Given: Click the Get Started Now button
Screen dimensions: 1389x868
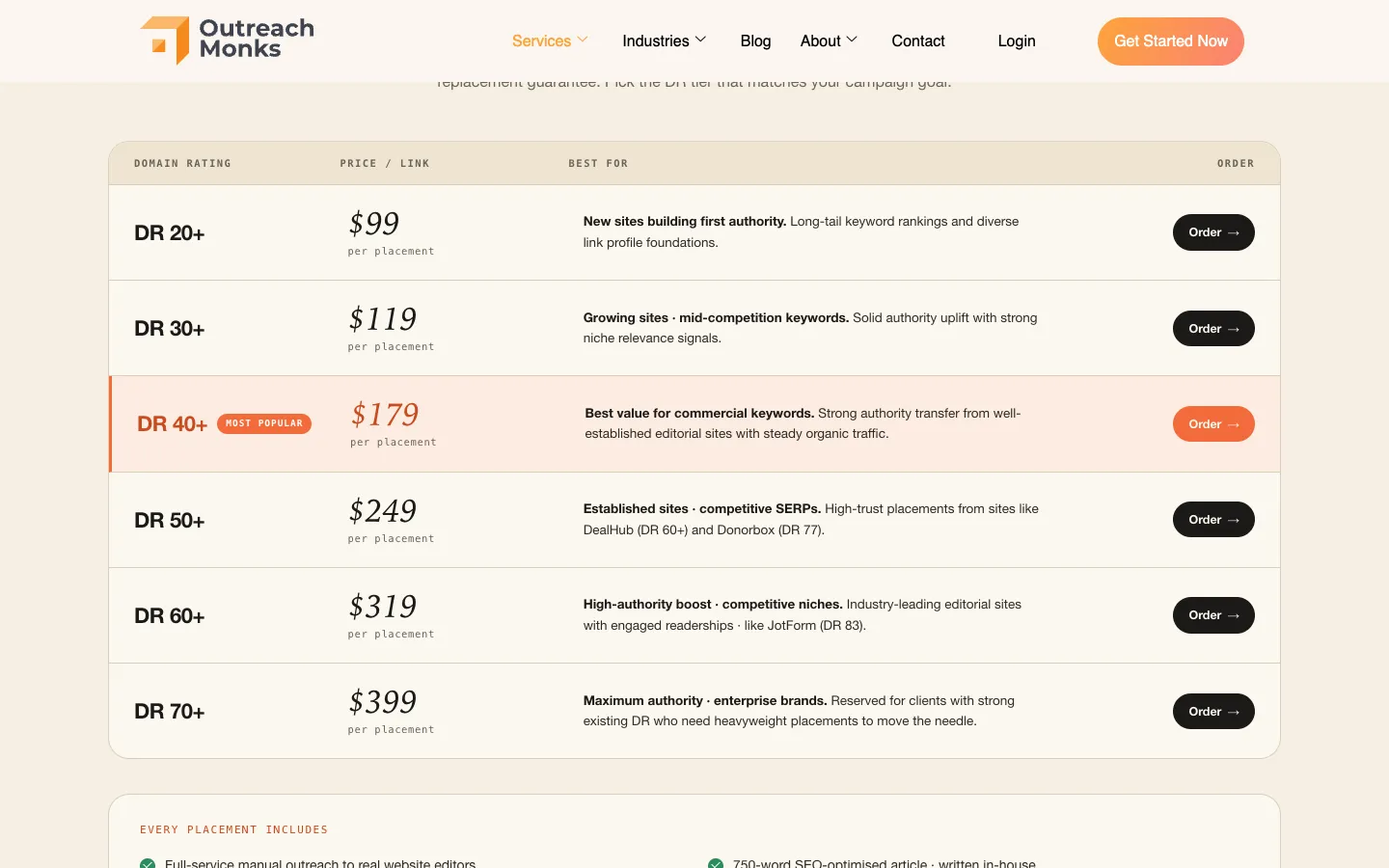Looking at the screenshot, I should tap(1171, 41).
